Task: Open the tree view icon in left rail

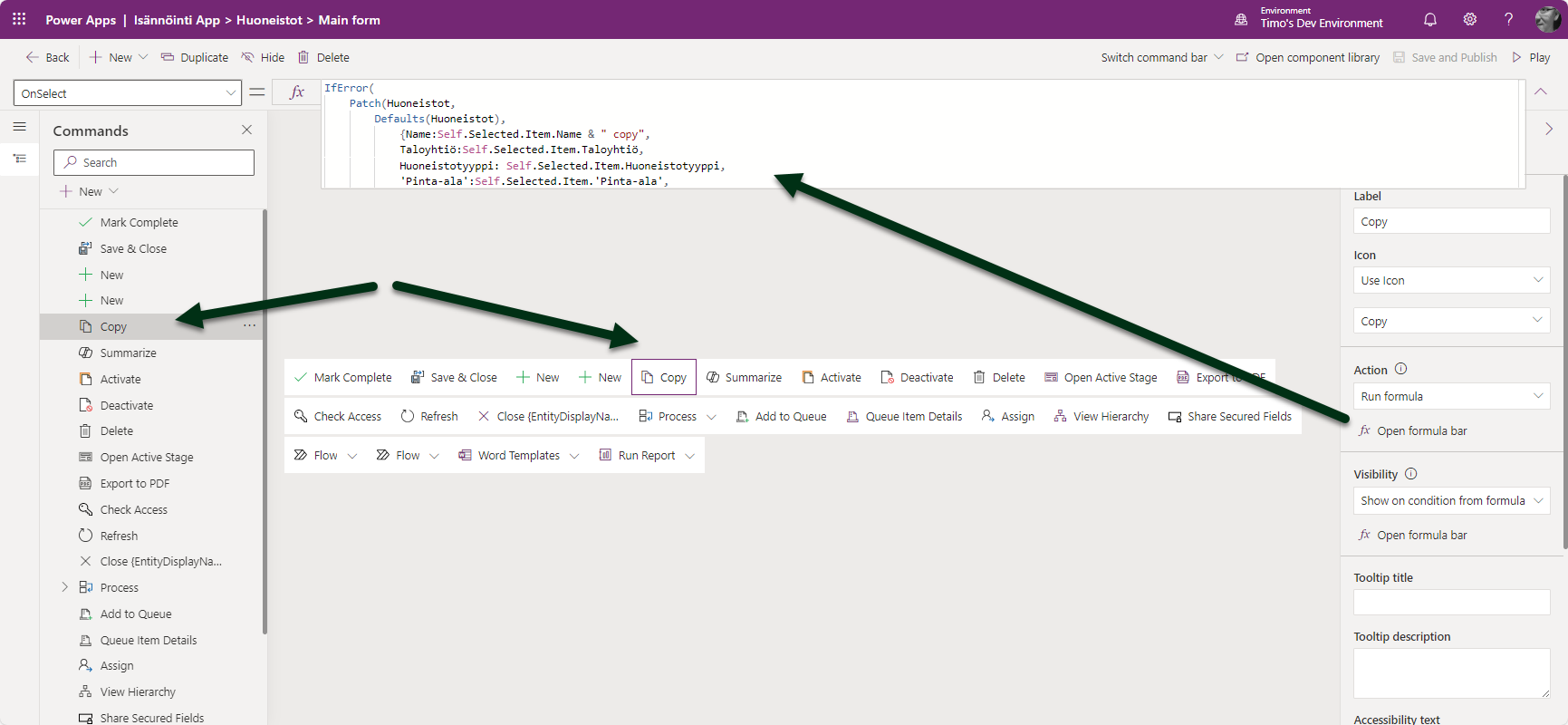Action: point(19,159)
